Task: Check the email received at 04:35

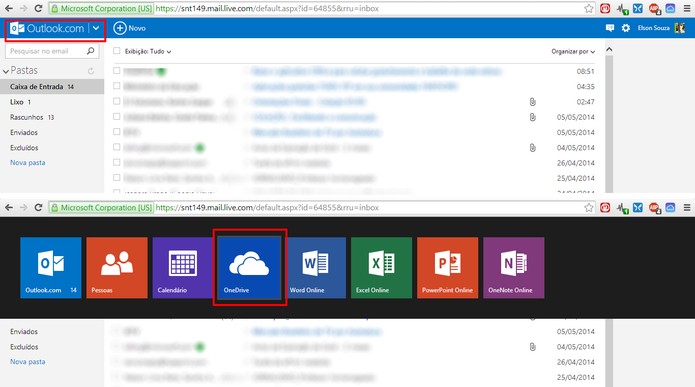Action: tap(117, 86)
